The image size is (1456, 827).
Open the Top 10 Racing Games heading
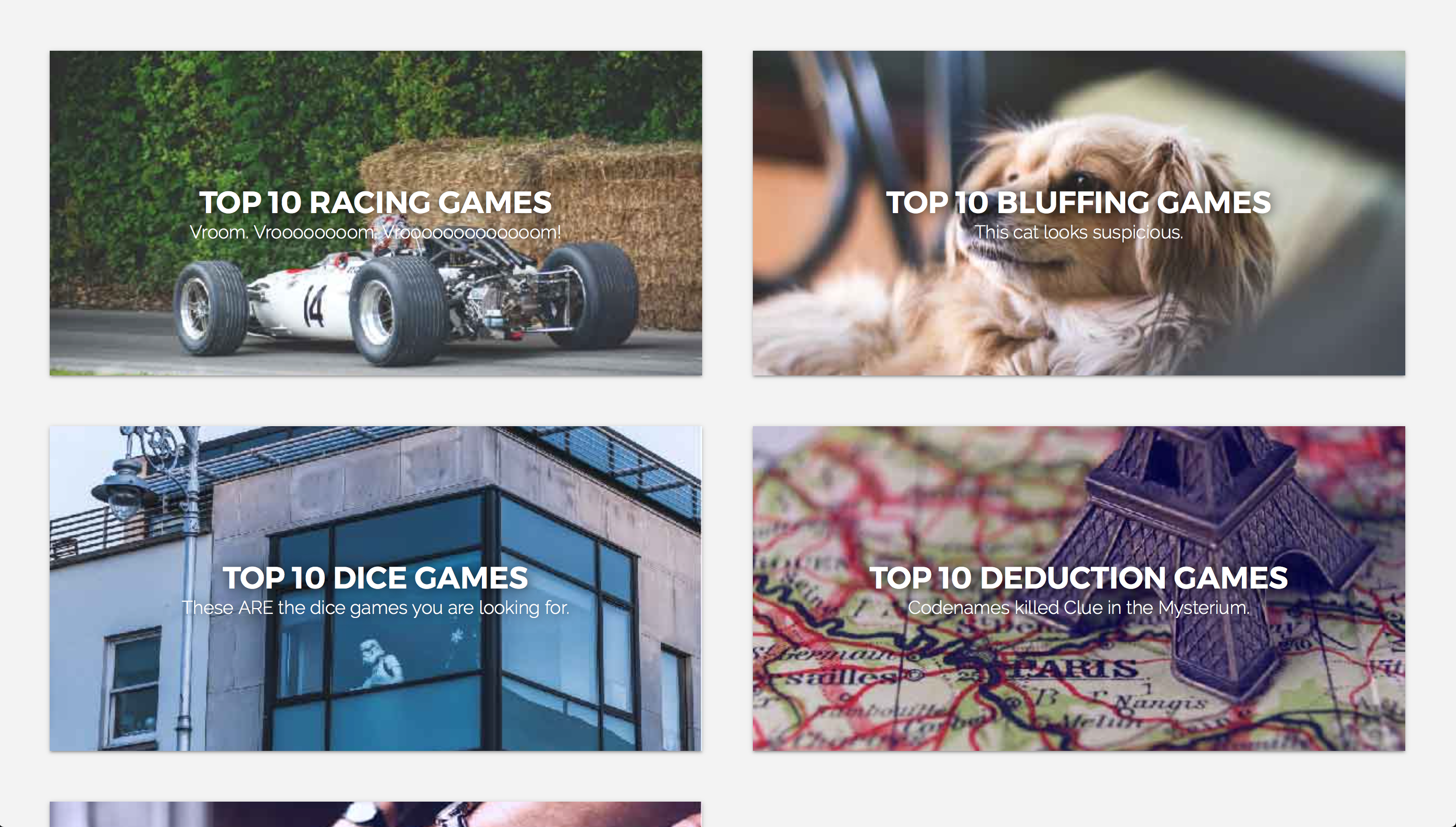pyautogui.click(x=375, y=202)
